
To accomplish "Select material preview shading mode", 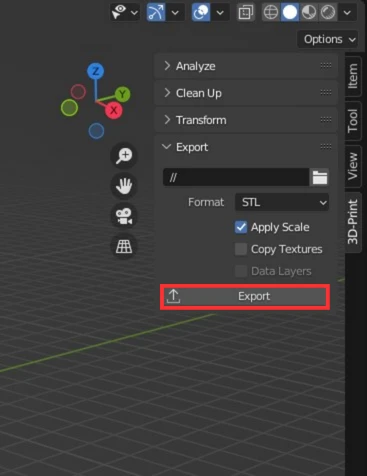I will [x=309, y=13].
